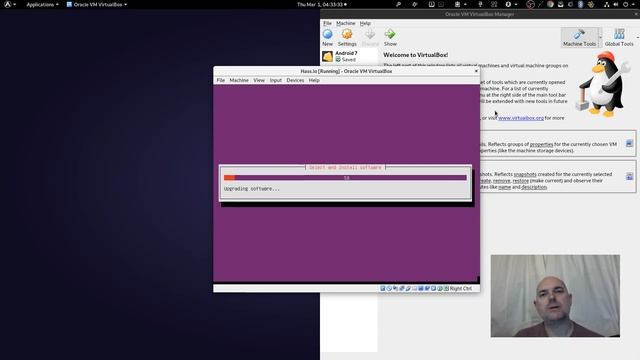Click the Welcome to VirtualBox! heading
640x360 pixels.
(416, 55)
